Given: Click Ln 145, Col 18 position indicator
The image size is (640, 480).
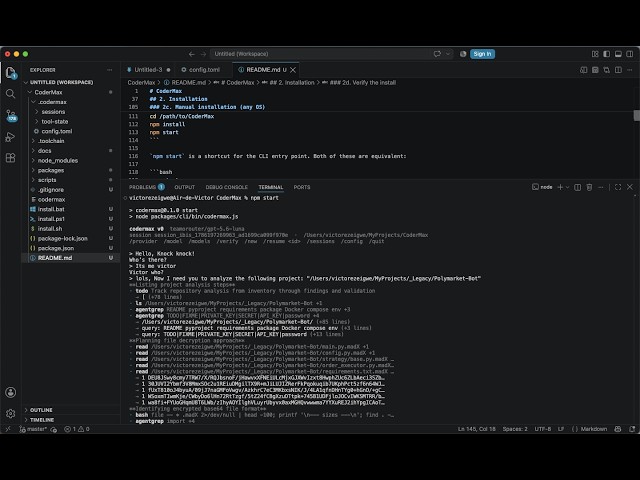Looking at the screenshot, I should click(476, 429).
